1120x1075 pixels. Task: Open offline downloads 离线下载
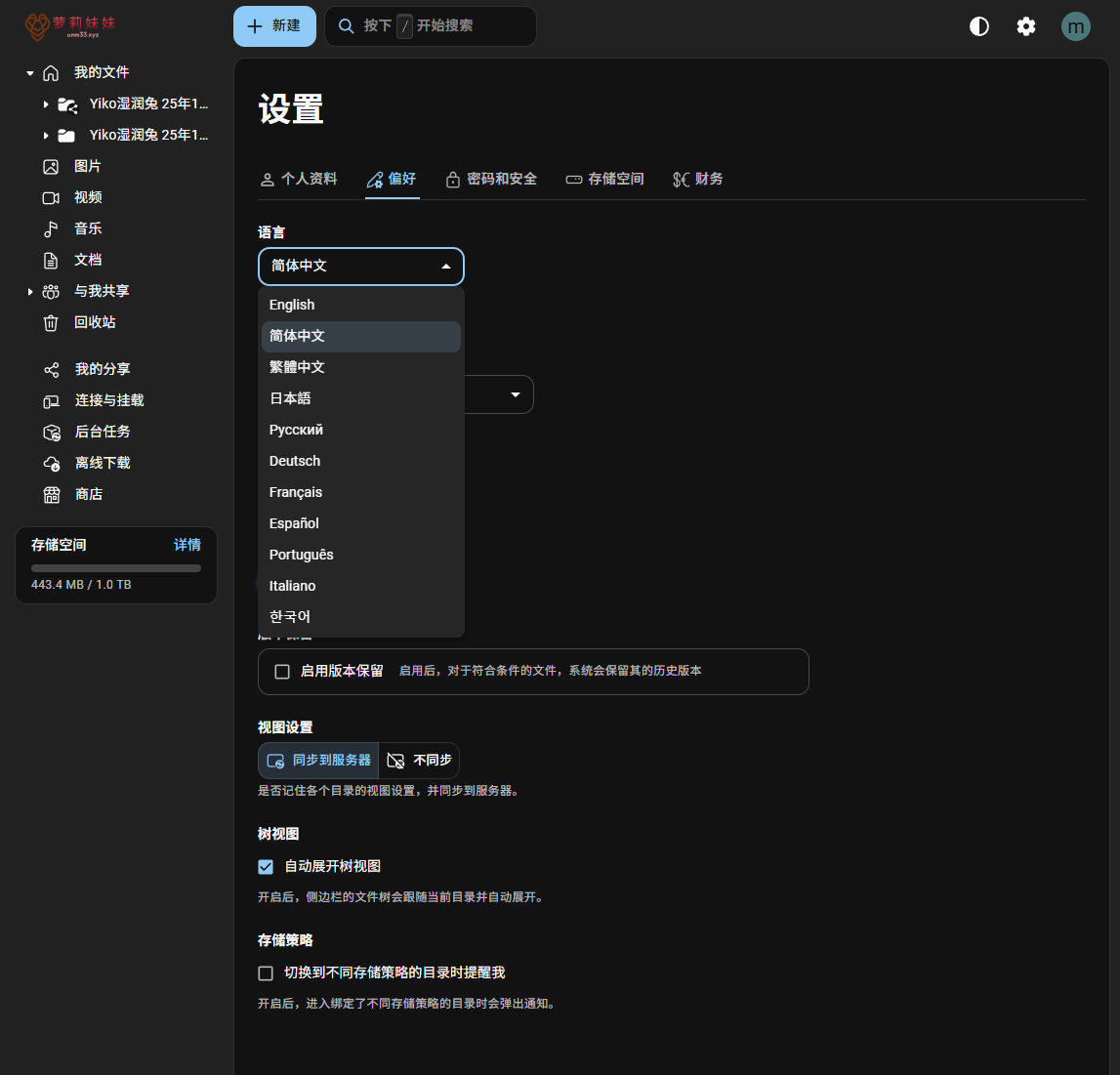tap(102, 463)
